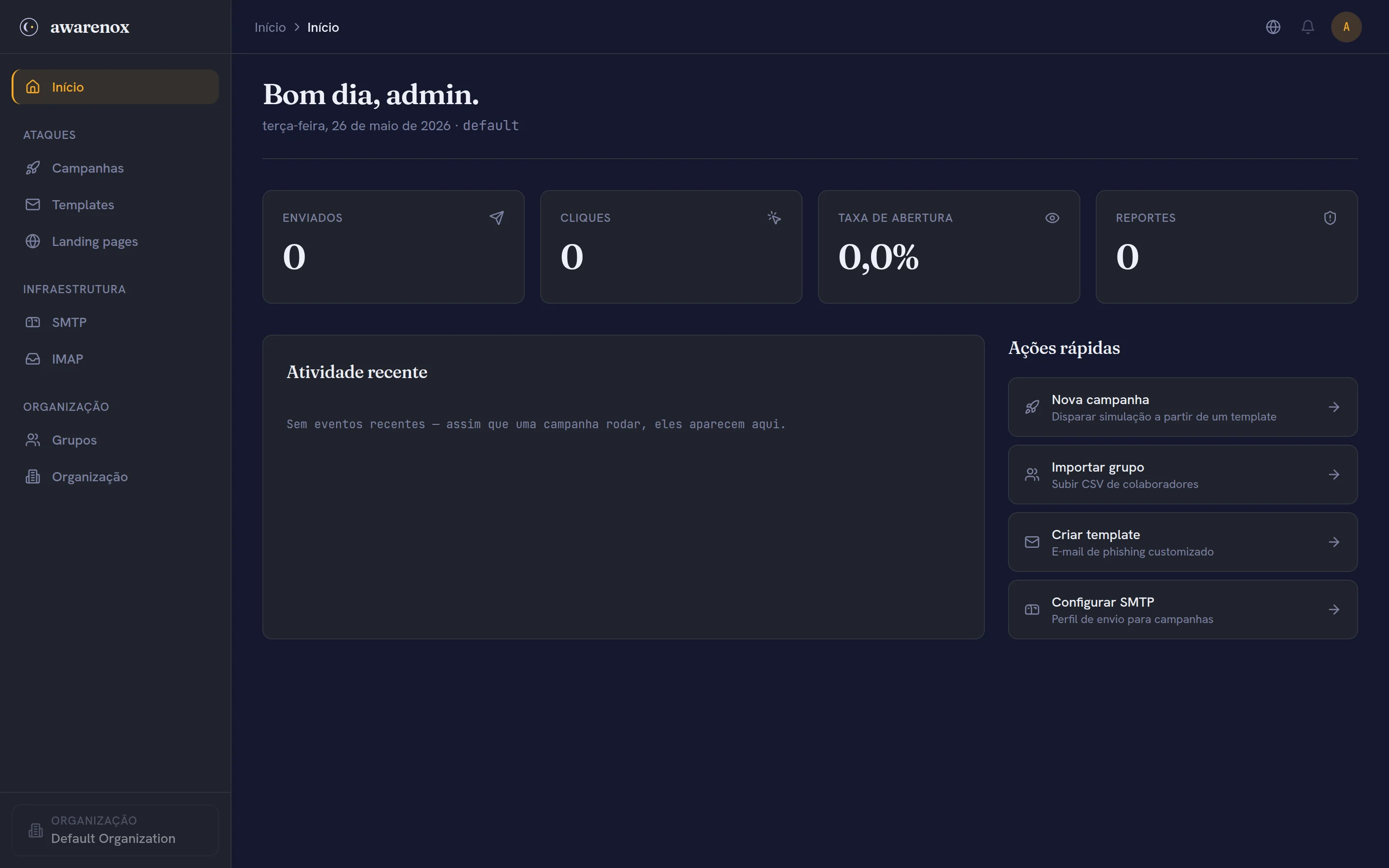Click the 'Sem eventos recentes' message
The width and height of the screenshot is (1389, 868).
point(536,424)
